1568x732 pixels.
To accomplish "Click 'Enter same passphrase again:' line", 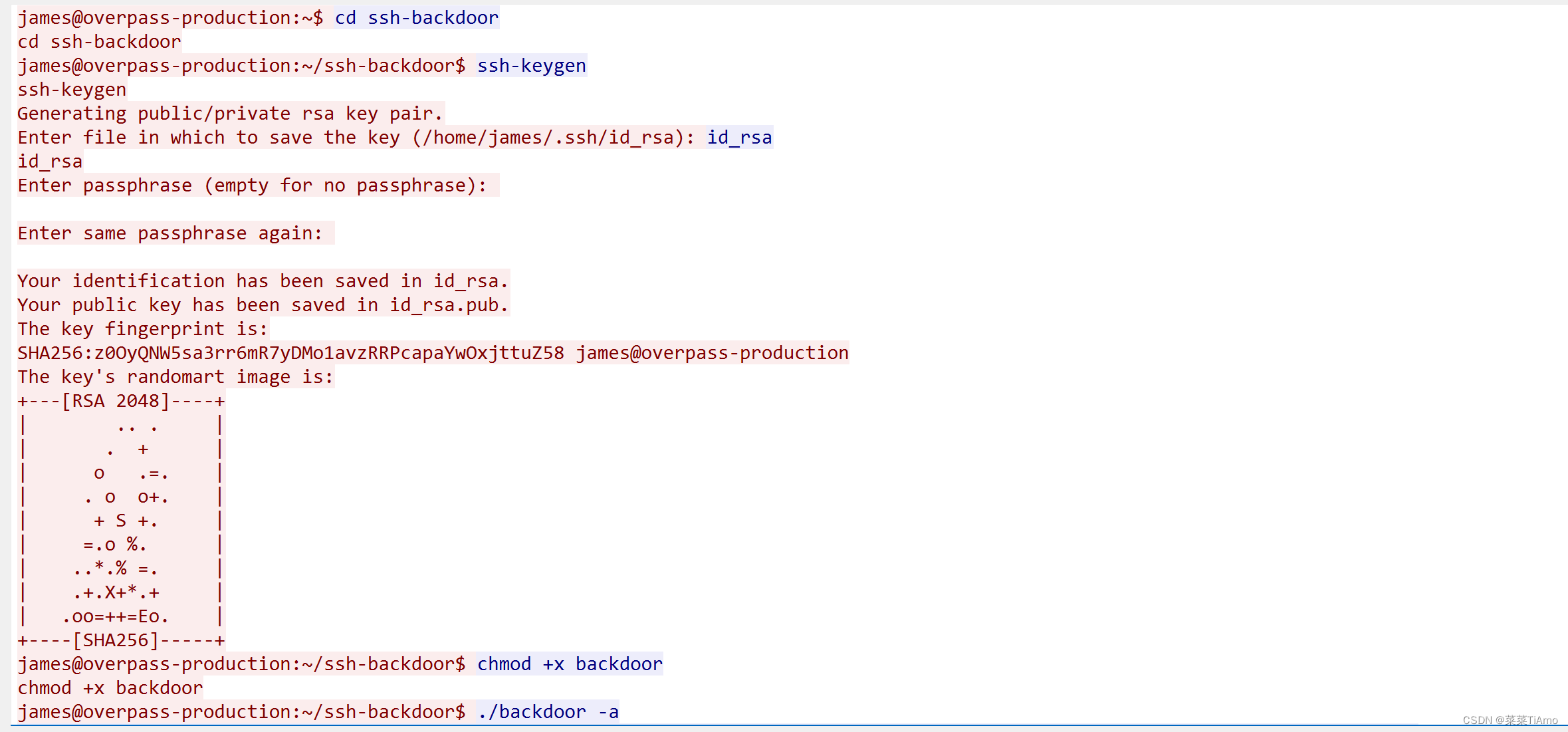I will pos(170,233).
